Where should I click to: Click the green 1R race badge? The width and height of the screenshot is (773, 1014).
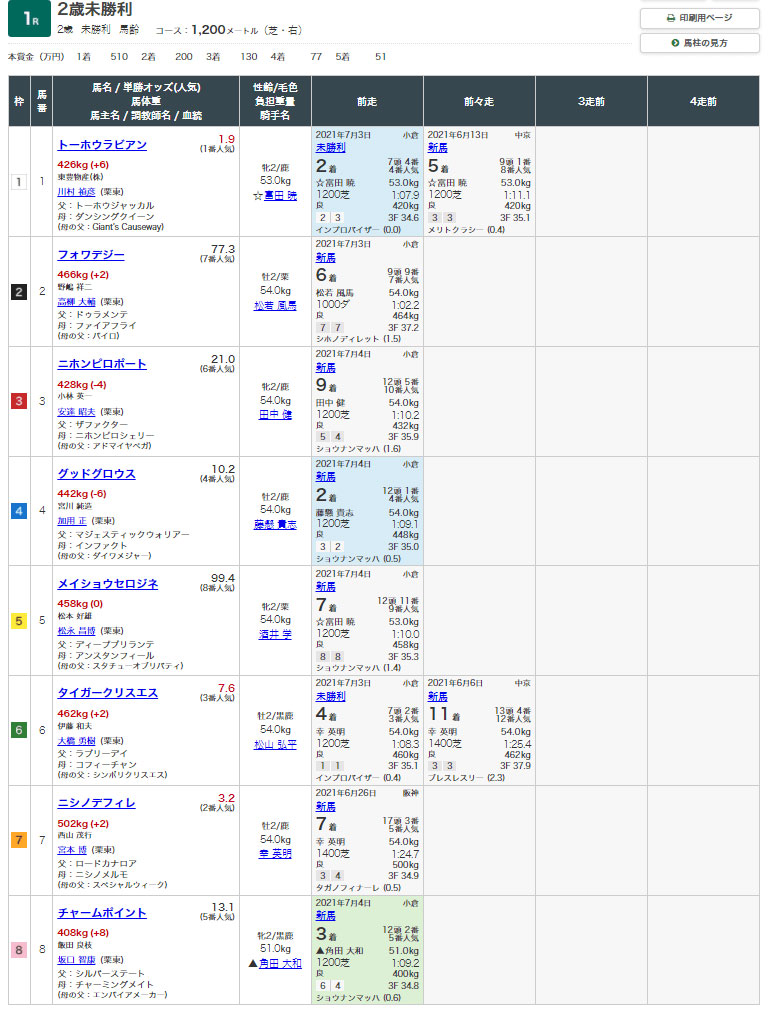coord(29,19)
